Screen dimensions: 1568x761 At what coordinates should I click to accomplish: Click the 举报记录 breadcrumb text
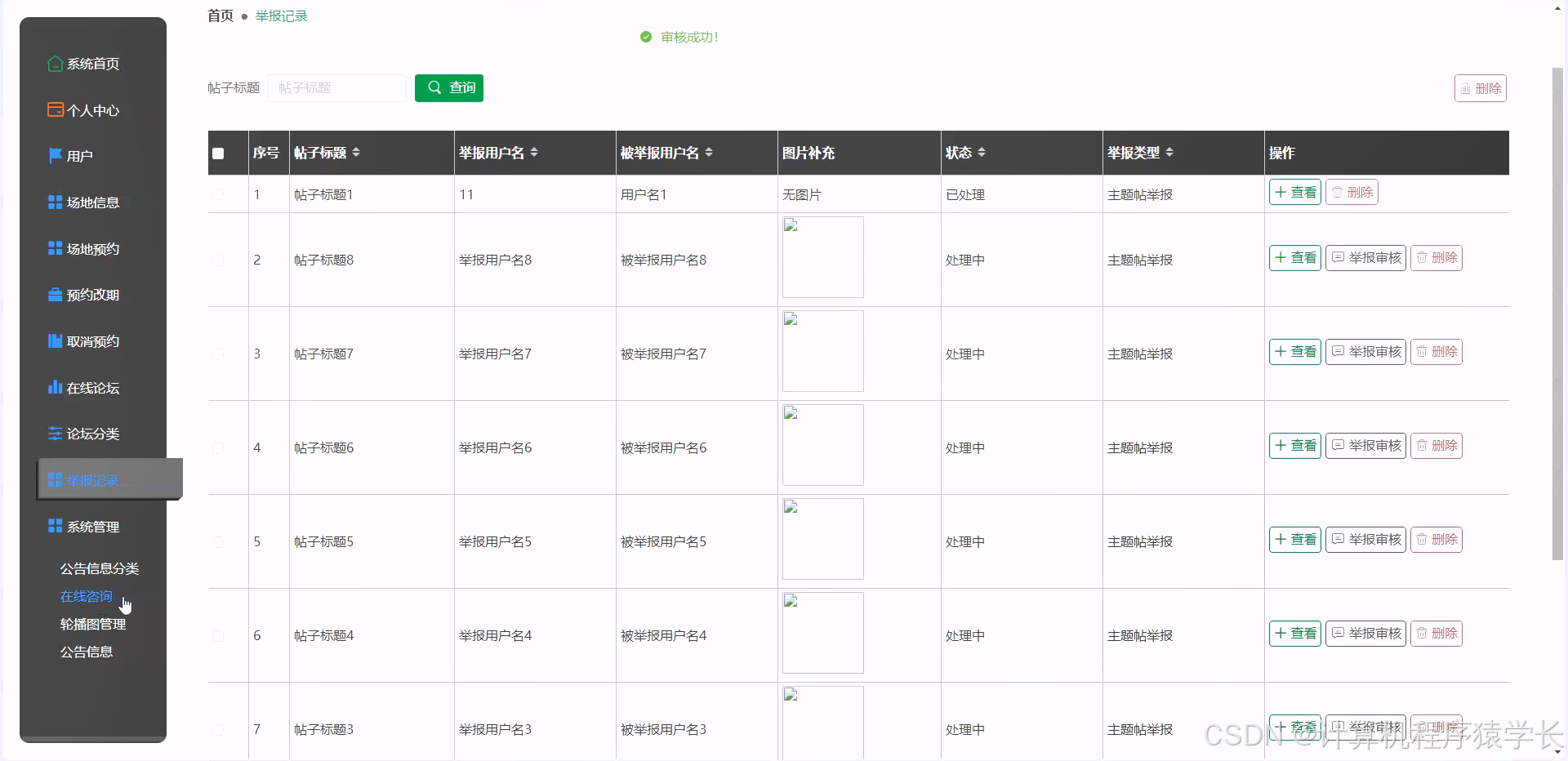281,16
